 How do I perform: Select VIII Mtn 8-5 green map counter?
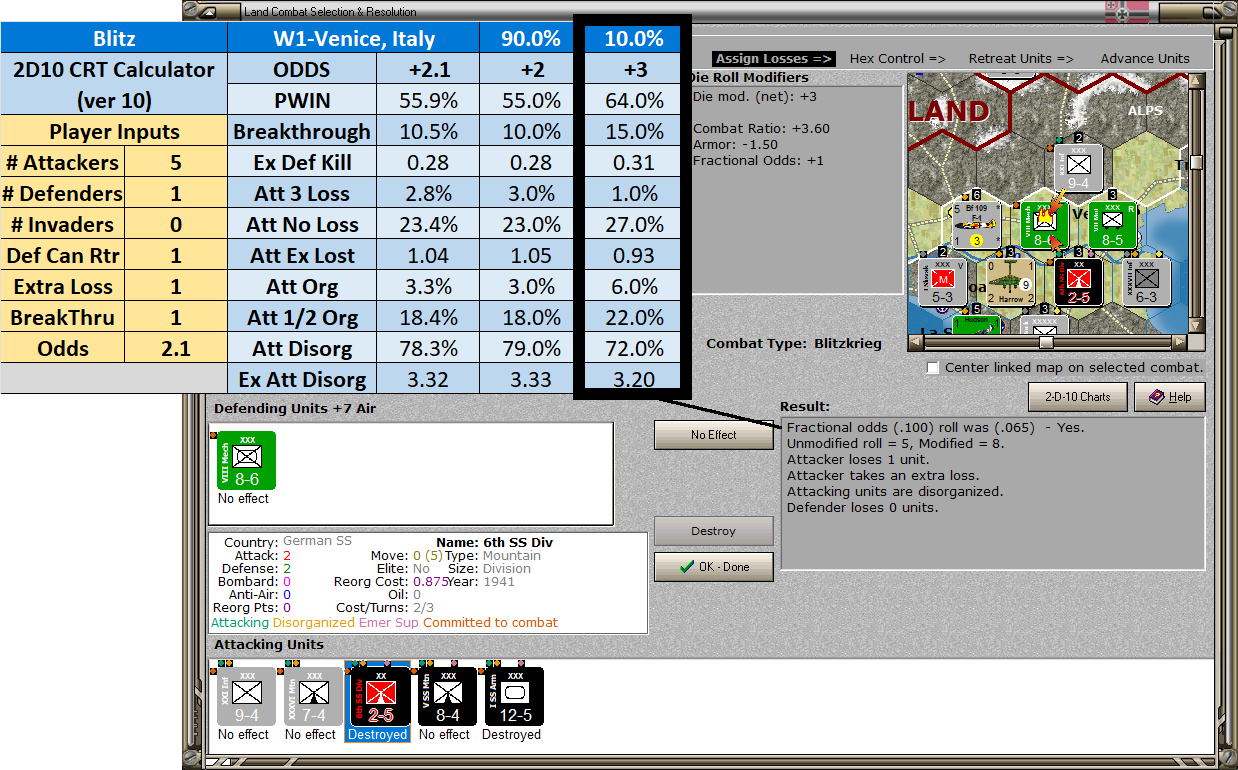click(x=1112, y=225)
